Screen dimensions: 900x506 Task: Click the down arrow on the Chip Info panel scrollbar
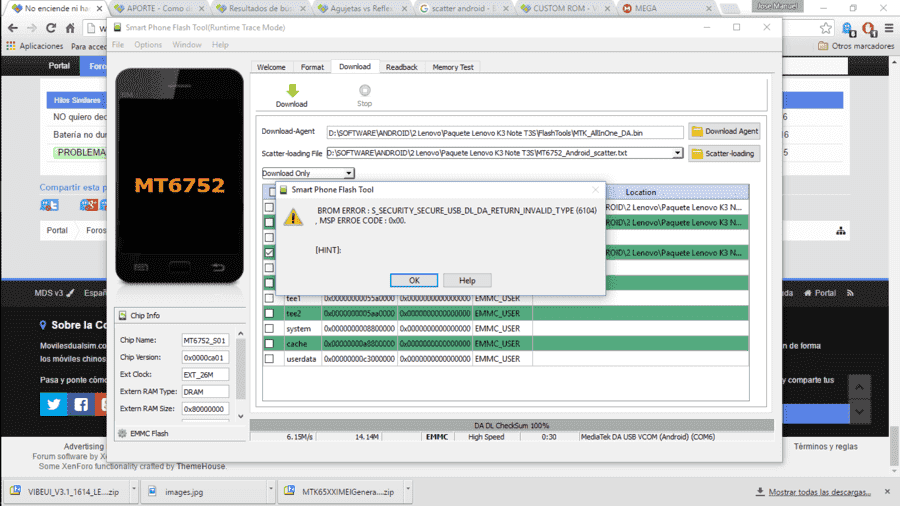(241, 417)
